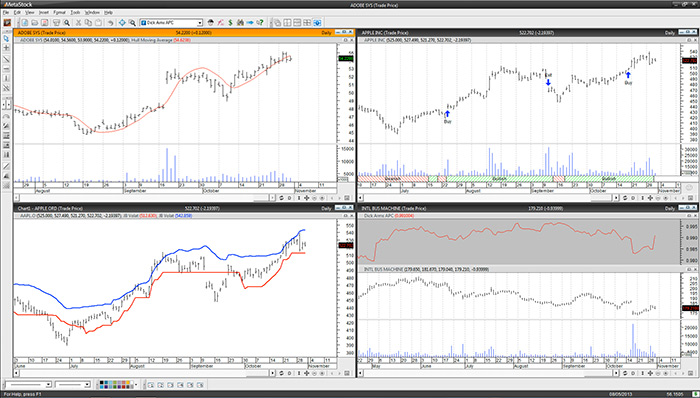Select the arc drawing tool in left toolbar
Image resolution: width=700 pixels, height=398 pixels.
6,117
